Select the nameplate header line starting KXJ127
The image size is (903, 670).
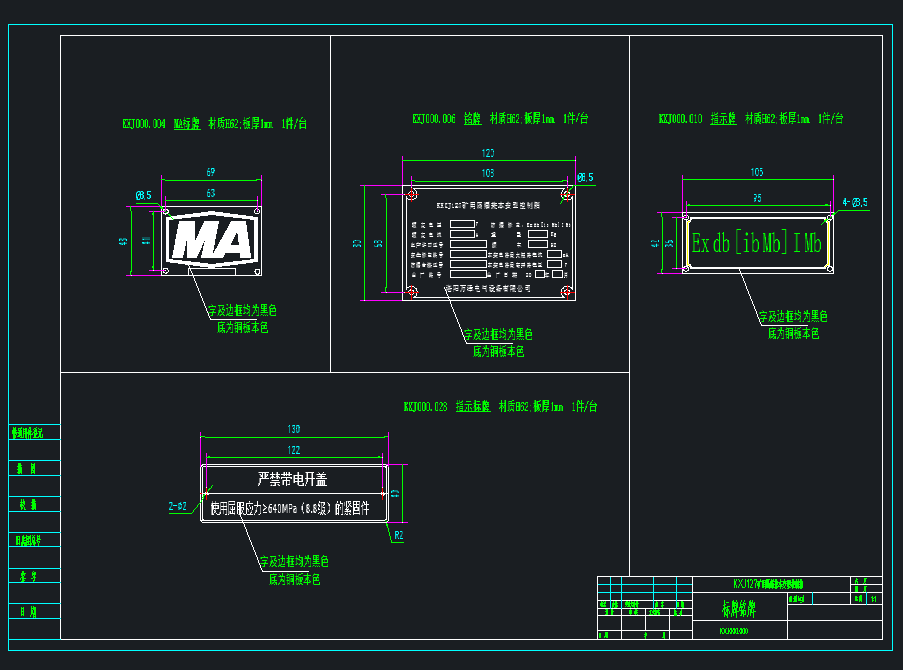488,205
